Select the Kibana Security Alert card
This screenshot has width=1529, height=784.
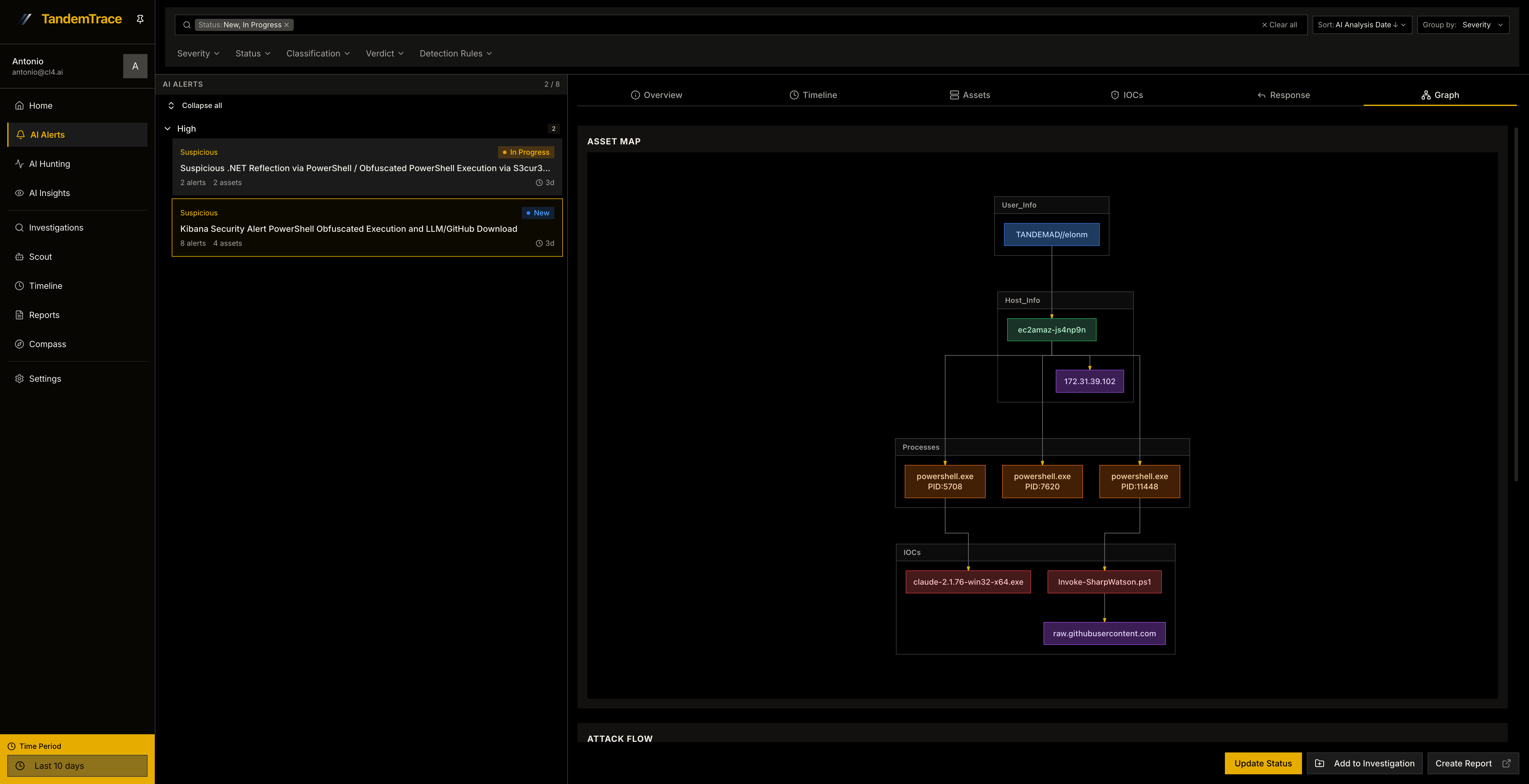pyautogui.click(x=367, y=228)
